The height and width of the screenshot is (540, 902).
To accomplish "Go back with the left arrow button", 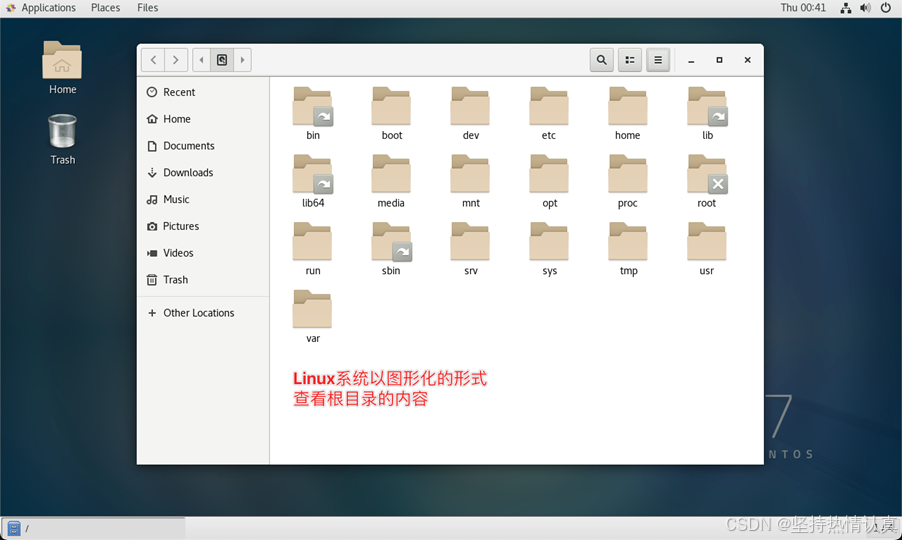I will pos(153,60).
